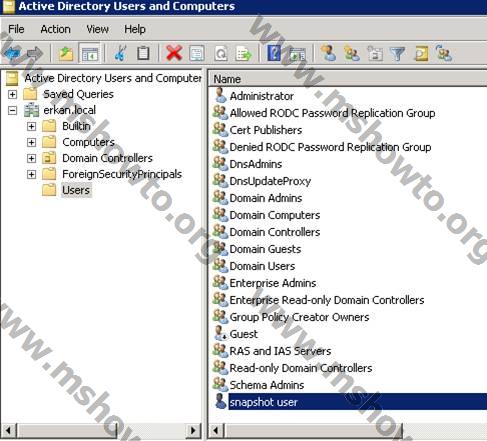Expand the Builtin container
Image resolution: width=487 pixels, height=441 pixels.
[x=31, y=126]
